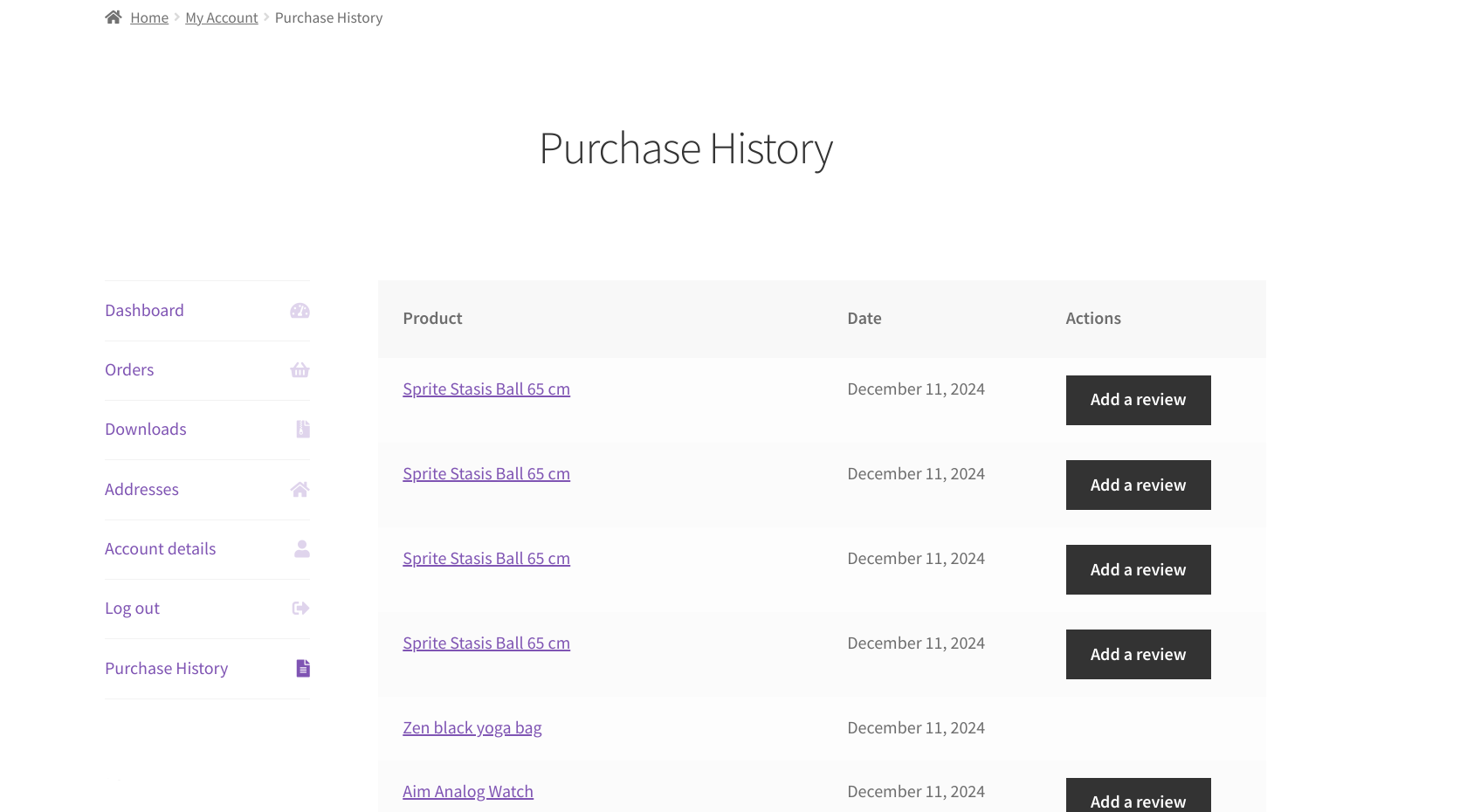
Task: Select the Log out menu item
Action: coord(132,609)
